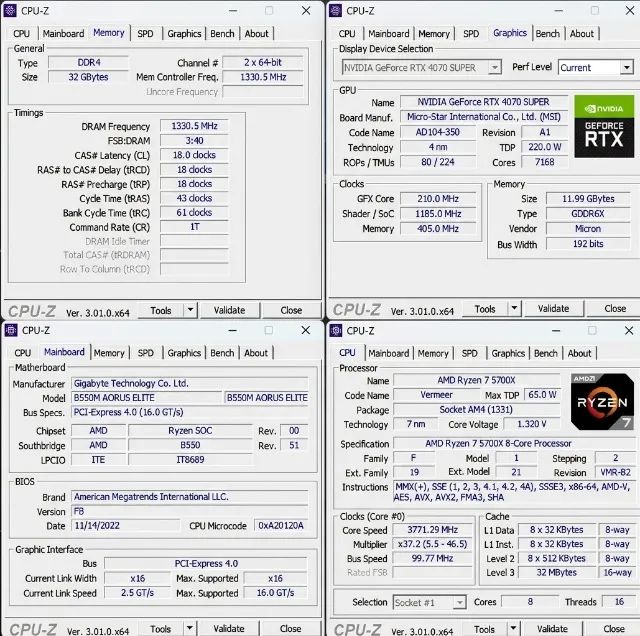Screen dimensions: 640x636
Task: Click Validate button in Graphics window
Action: coord(553,309)
